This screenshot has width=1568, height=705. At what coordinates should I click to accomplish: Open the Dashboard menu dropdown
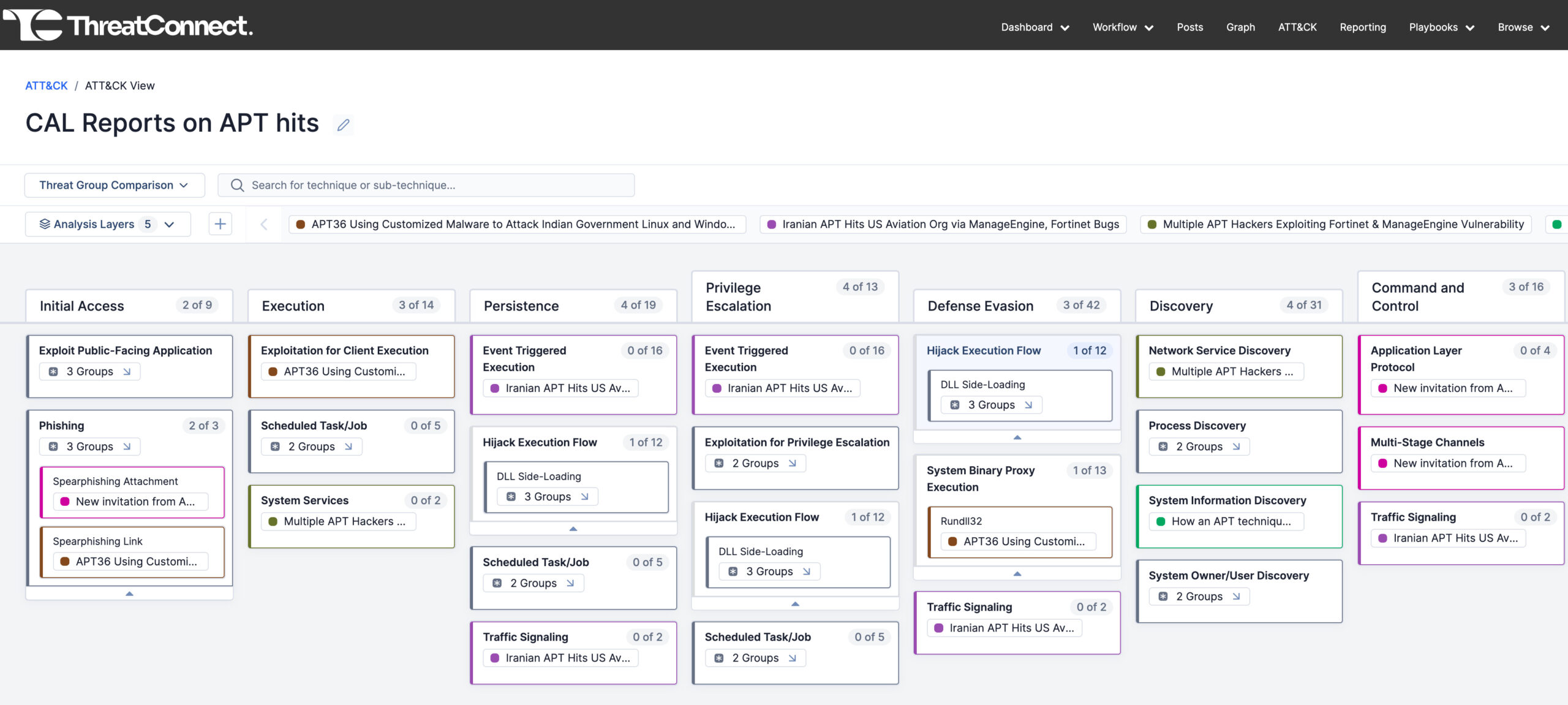[1035, 27]
